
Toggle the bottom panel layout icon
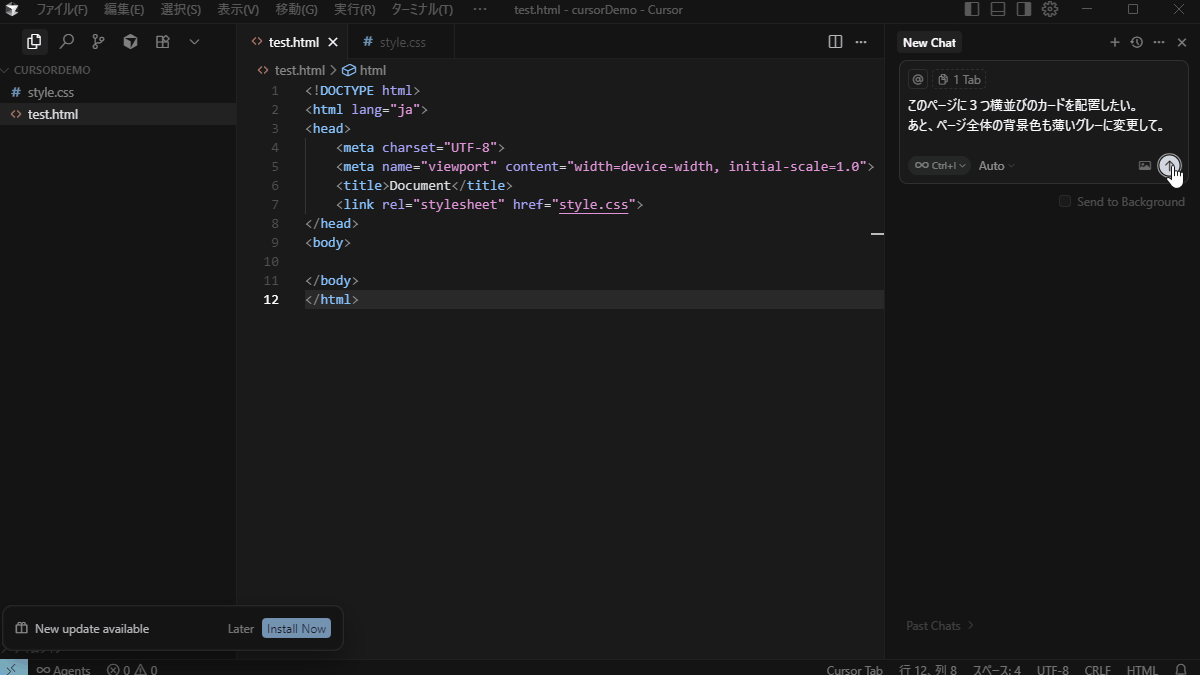[x=998, y=9]
